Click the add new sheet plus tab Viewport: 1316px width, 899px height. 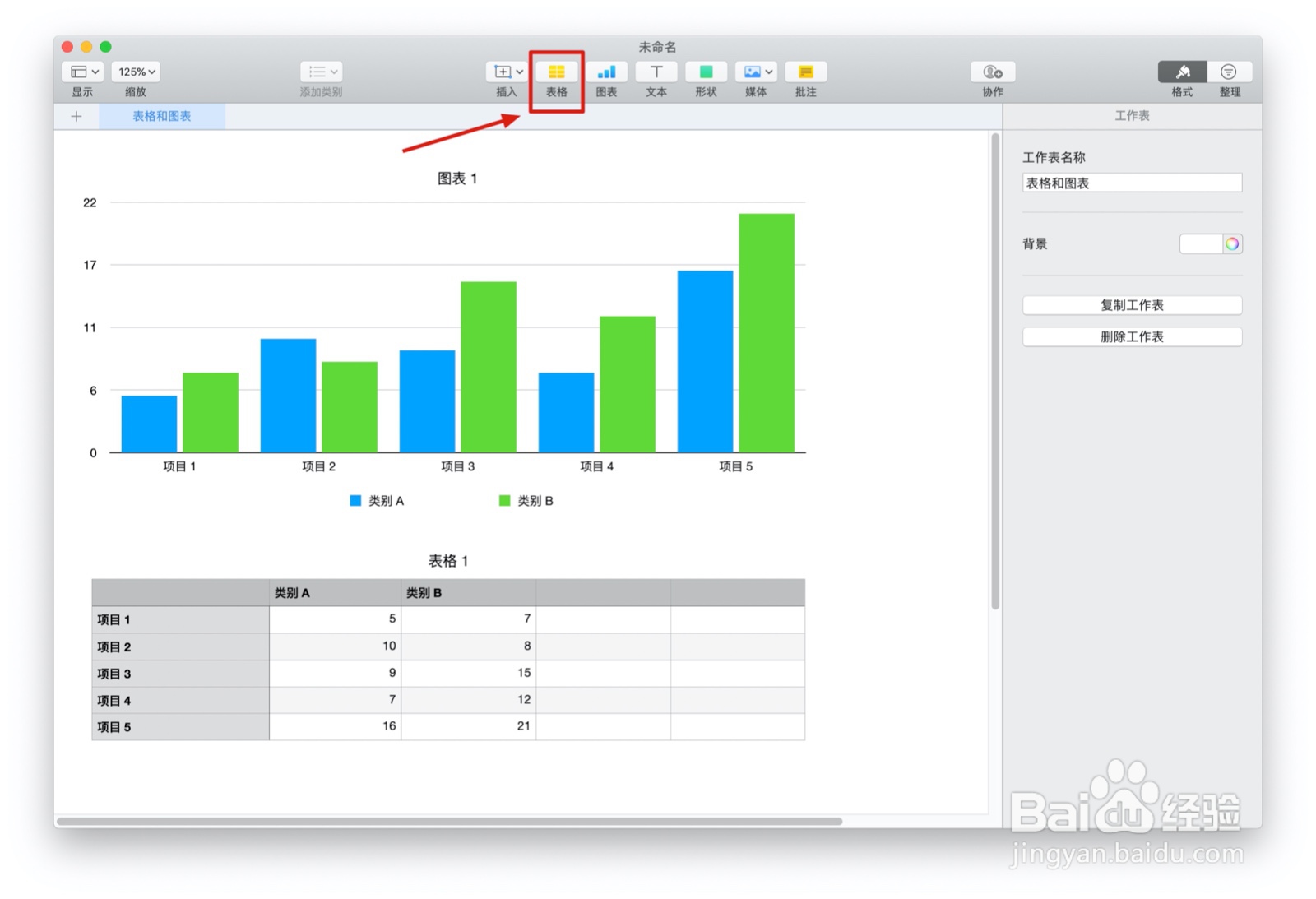pos(76,116)
